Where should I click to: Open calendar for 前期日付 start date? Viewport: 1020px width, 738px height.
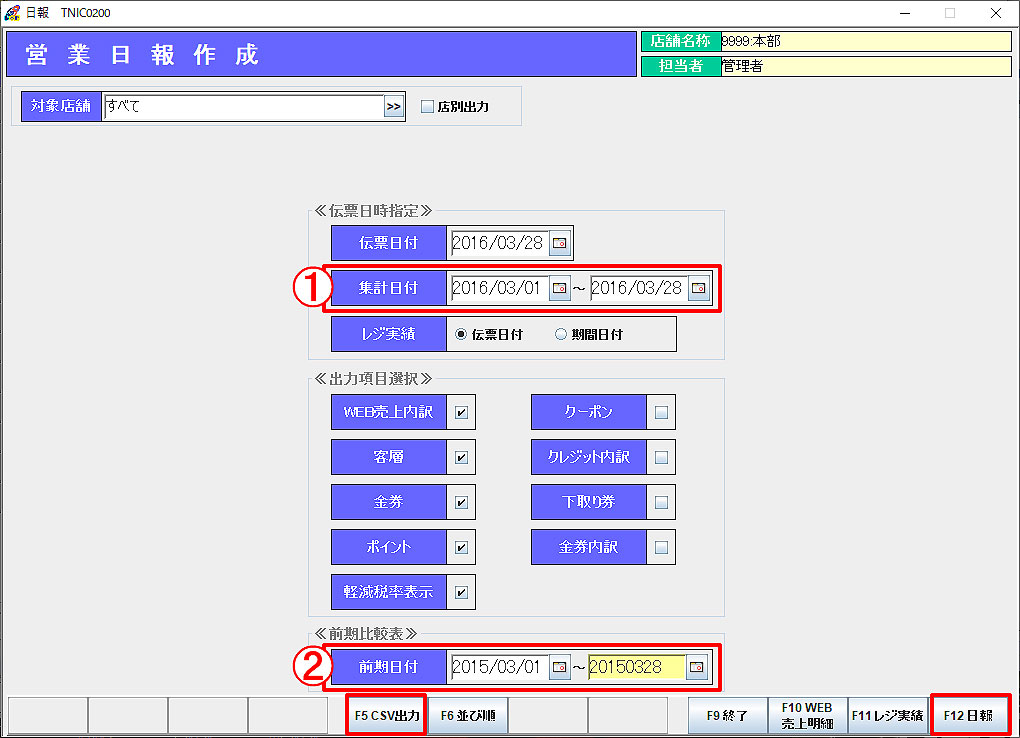[x=559, y=667]
